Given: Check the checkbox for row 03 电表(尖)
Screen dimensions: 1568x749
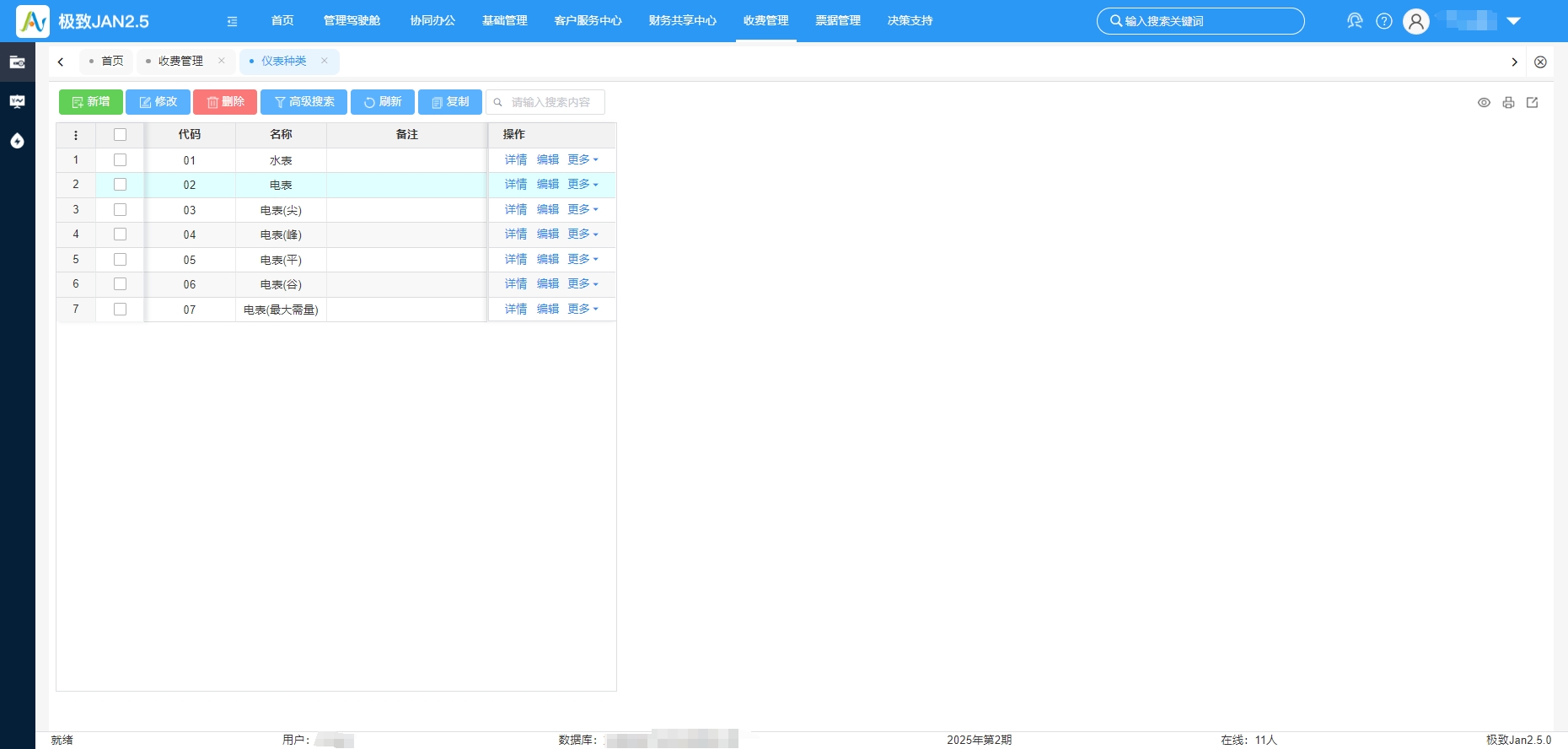Looking at the screenshot, I should (x=120, y=210).
